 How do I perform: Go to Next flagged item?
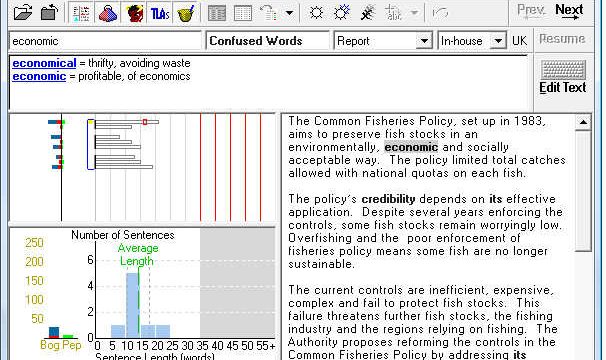click(569, 11)
